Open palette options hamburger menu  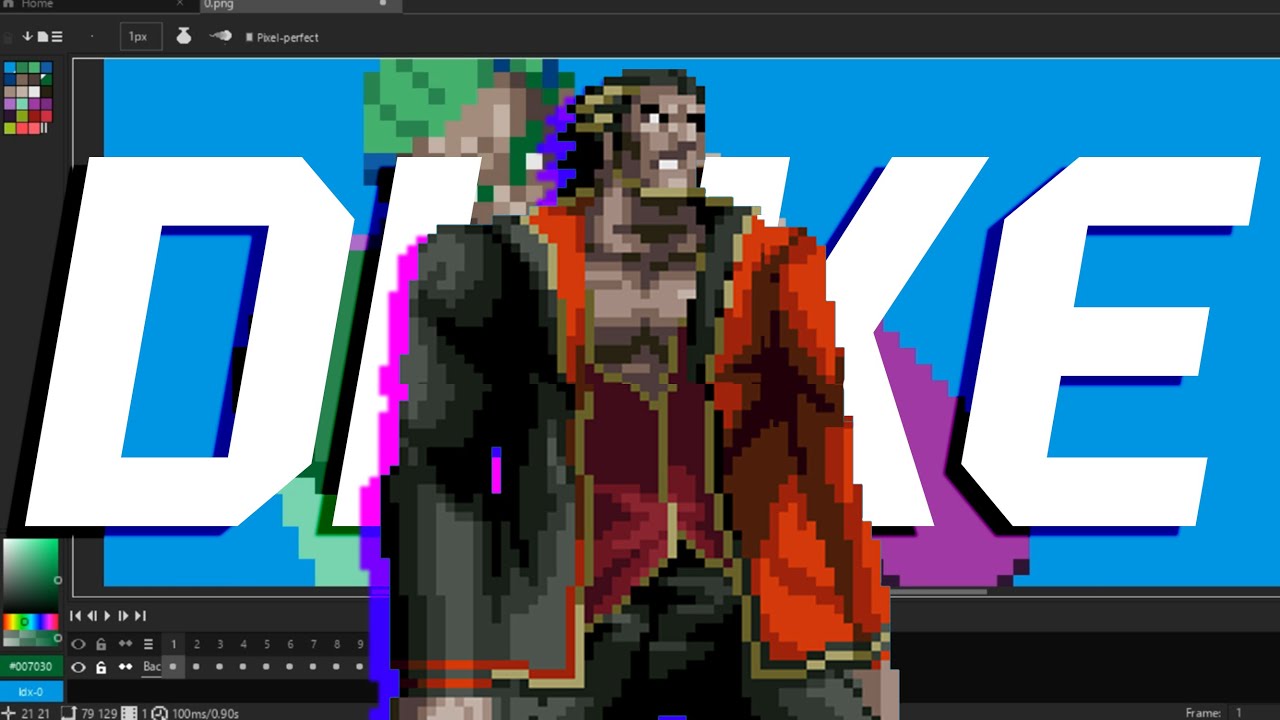57,37
